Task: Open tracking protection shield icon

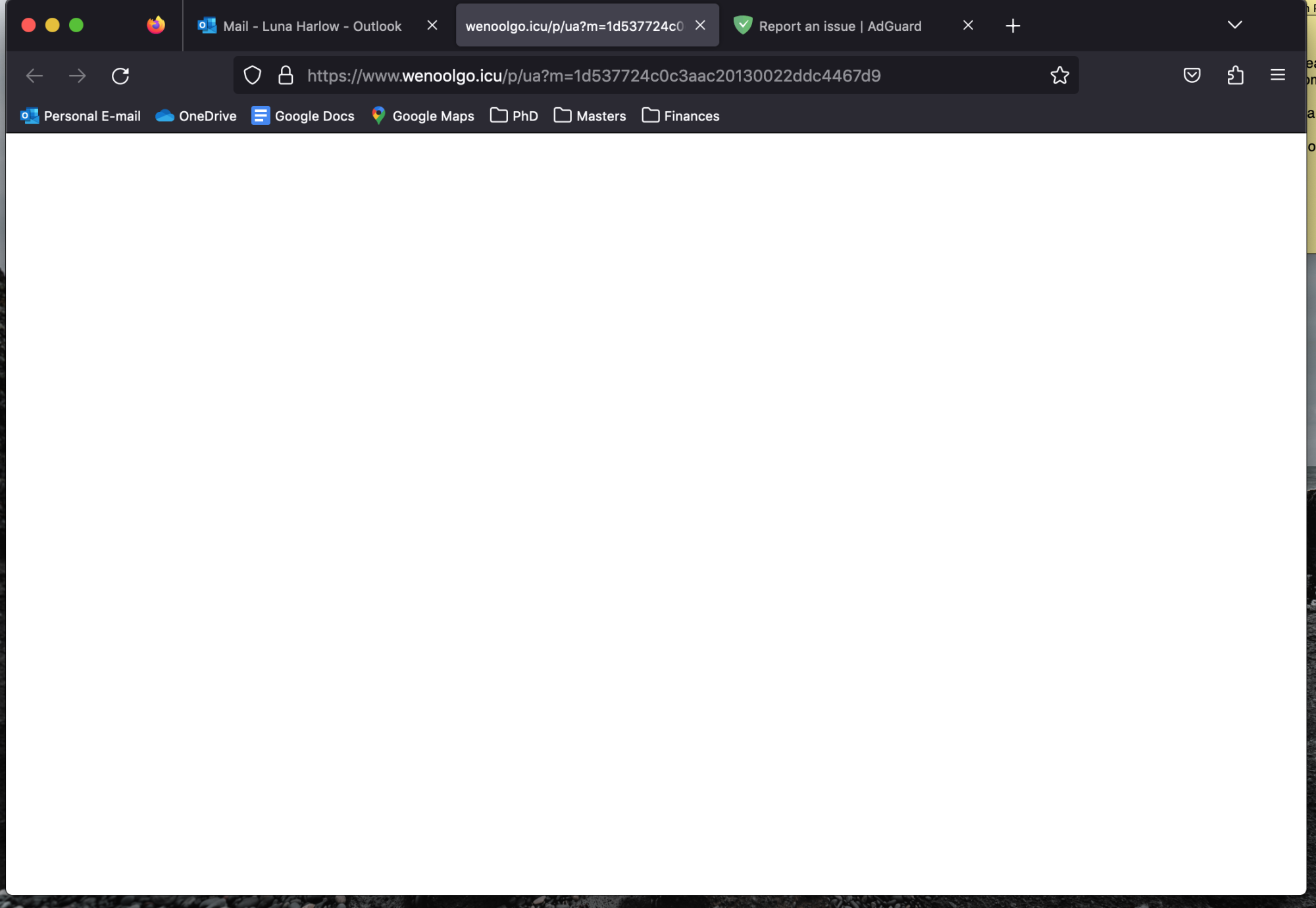Action: click(253, 76)
